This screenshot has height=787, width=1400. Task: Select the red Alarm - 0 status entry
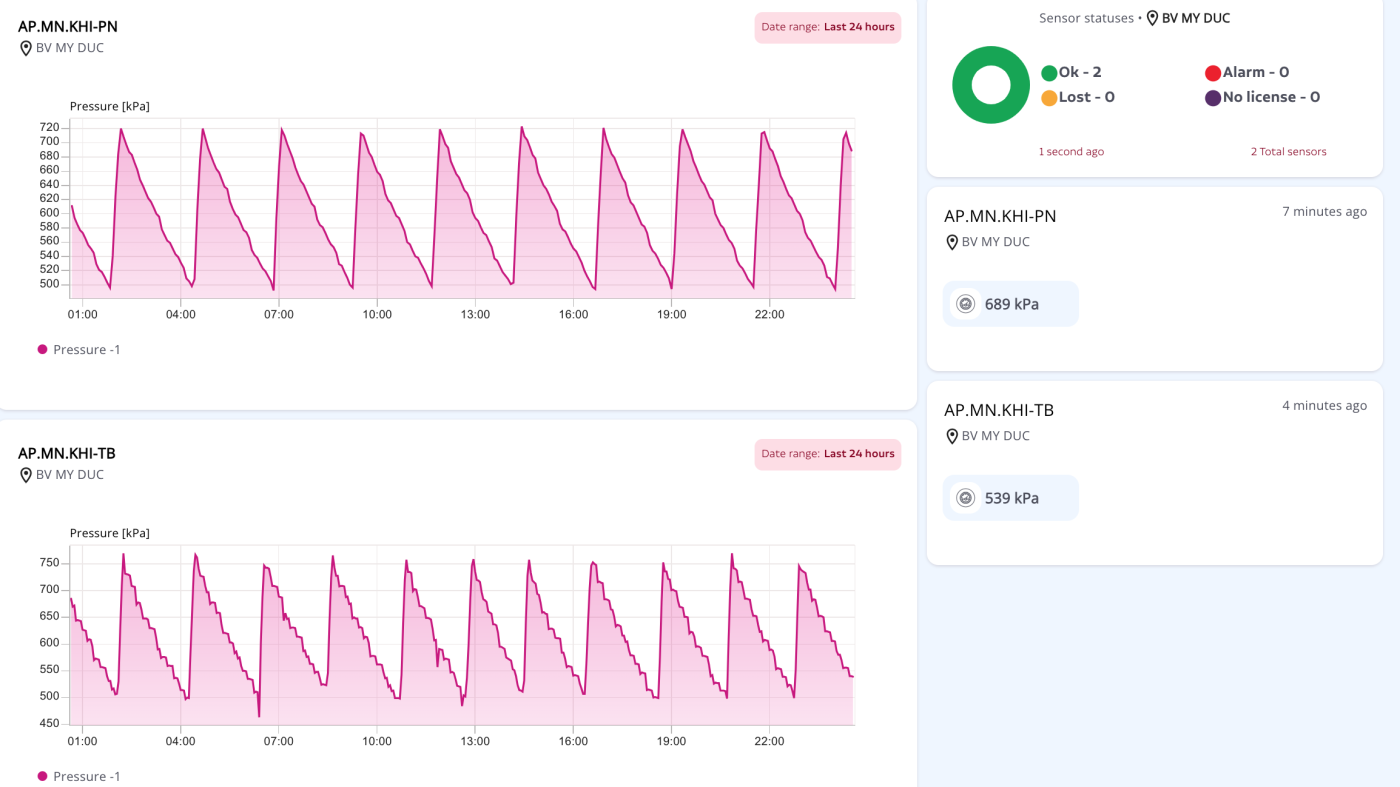tap(1247, 72)
